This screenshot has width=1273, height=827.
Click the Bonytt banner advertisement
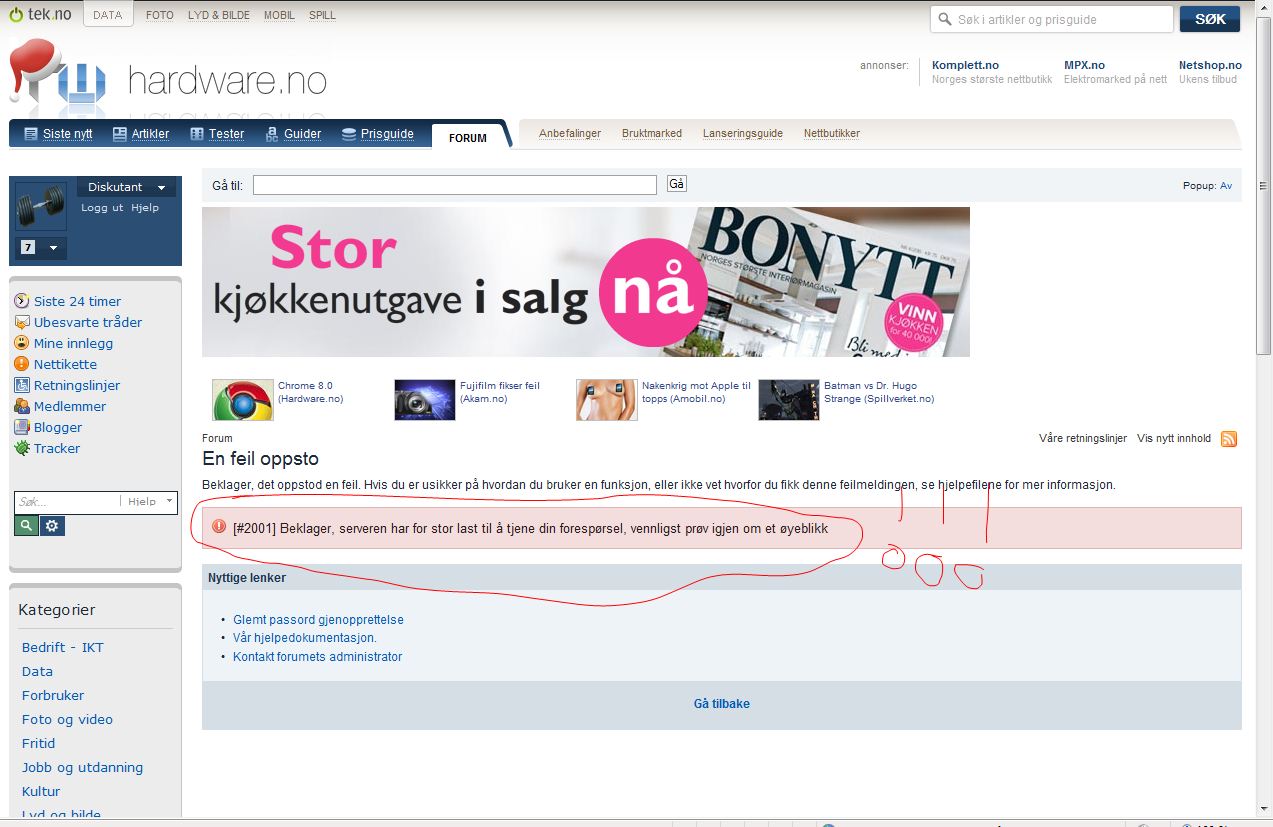click(x=586, y=282)
